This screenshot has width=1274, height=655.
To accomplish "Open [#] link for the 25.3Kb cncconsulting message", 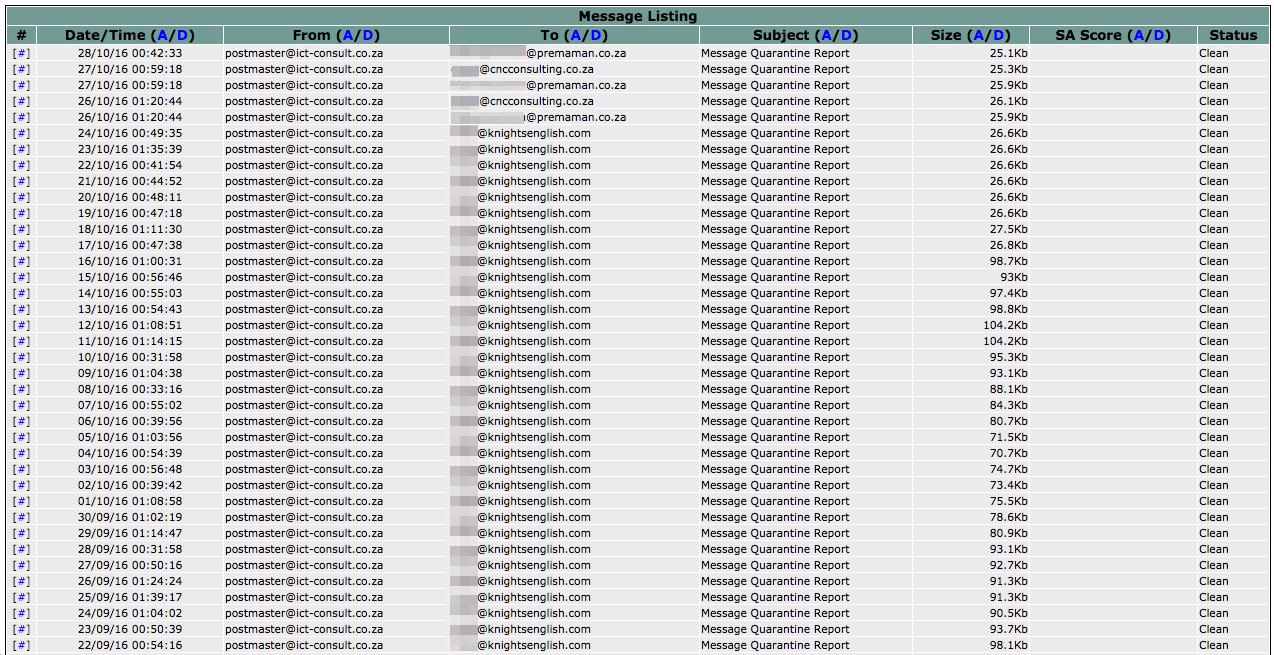I will pyautogui.click(x=21, y=69).
